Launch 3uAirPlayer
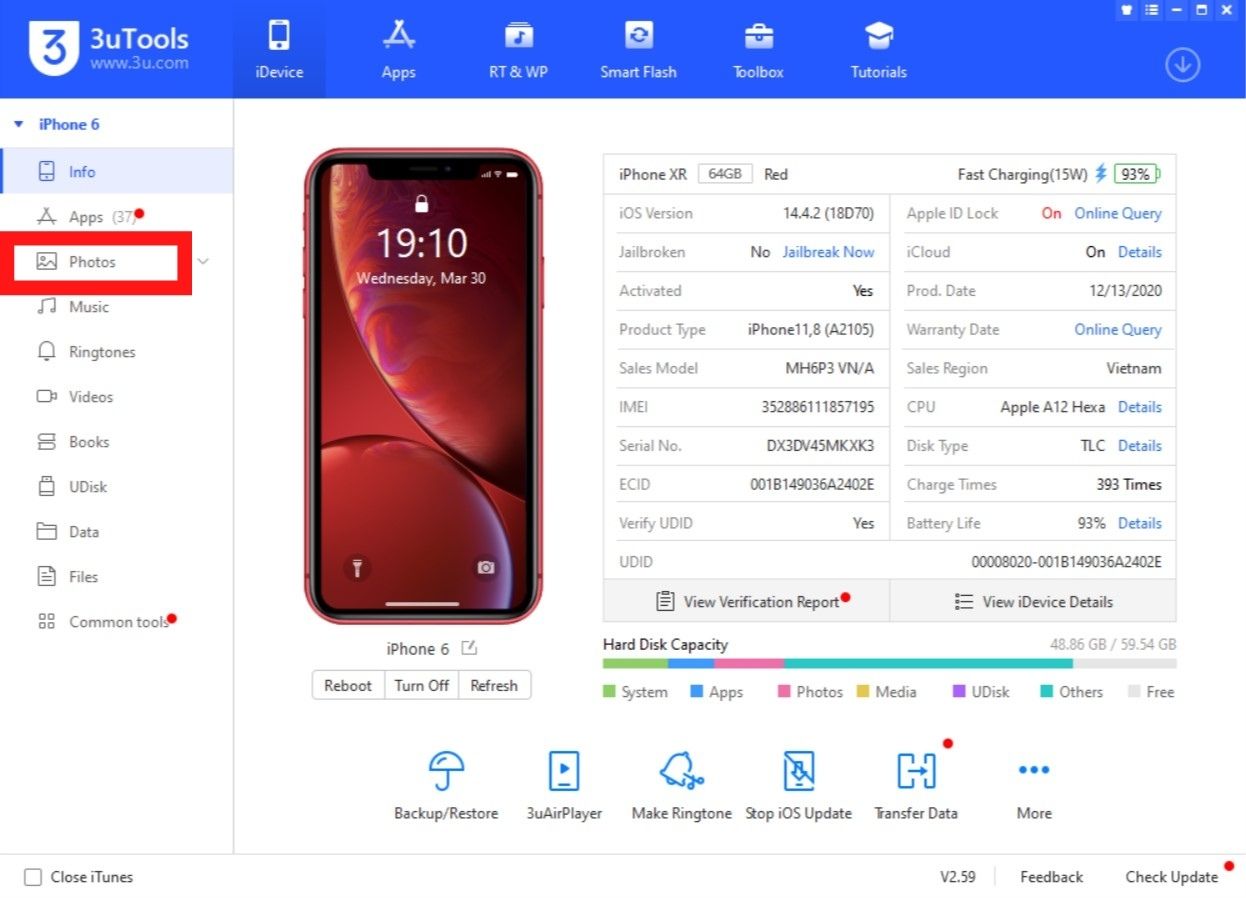This screenshot has width=1246, height=898. click(564, 786)
